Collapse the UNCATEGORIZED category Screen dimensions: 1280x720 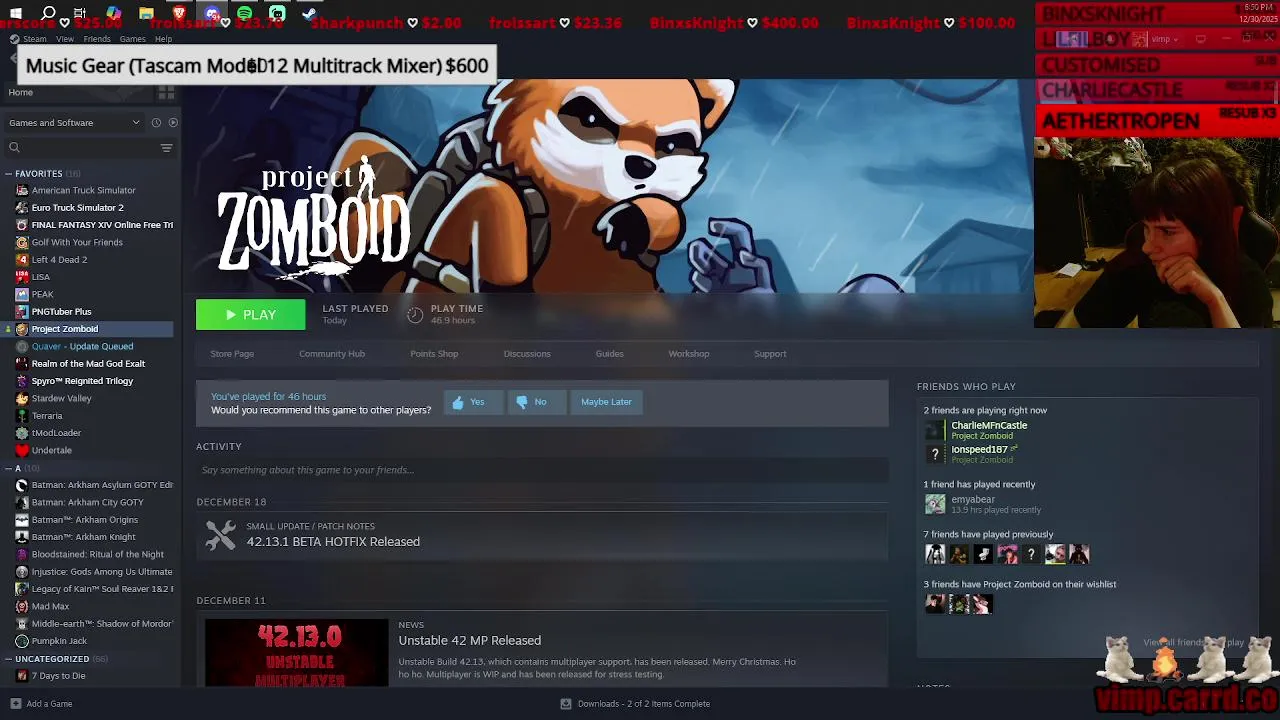(8, 659)
